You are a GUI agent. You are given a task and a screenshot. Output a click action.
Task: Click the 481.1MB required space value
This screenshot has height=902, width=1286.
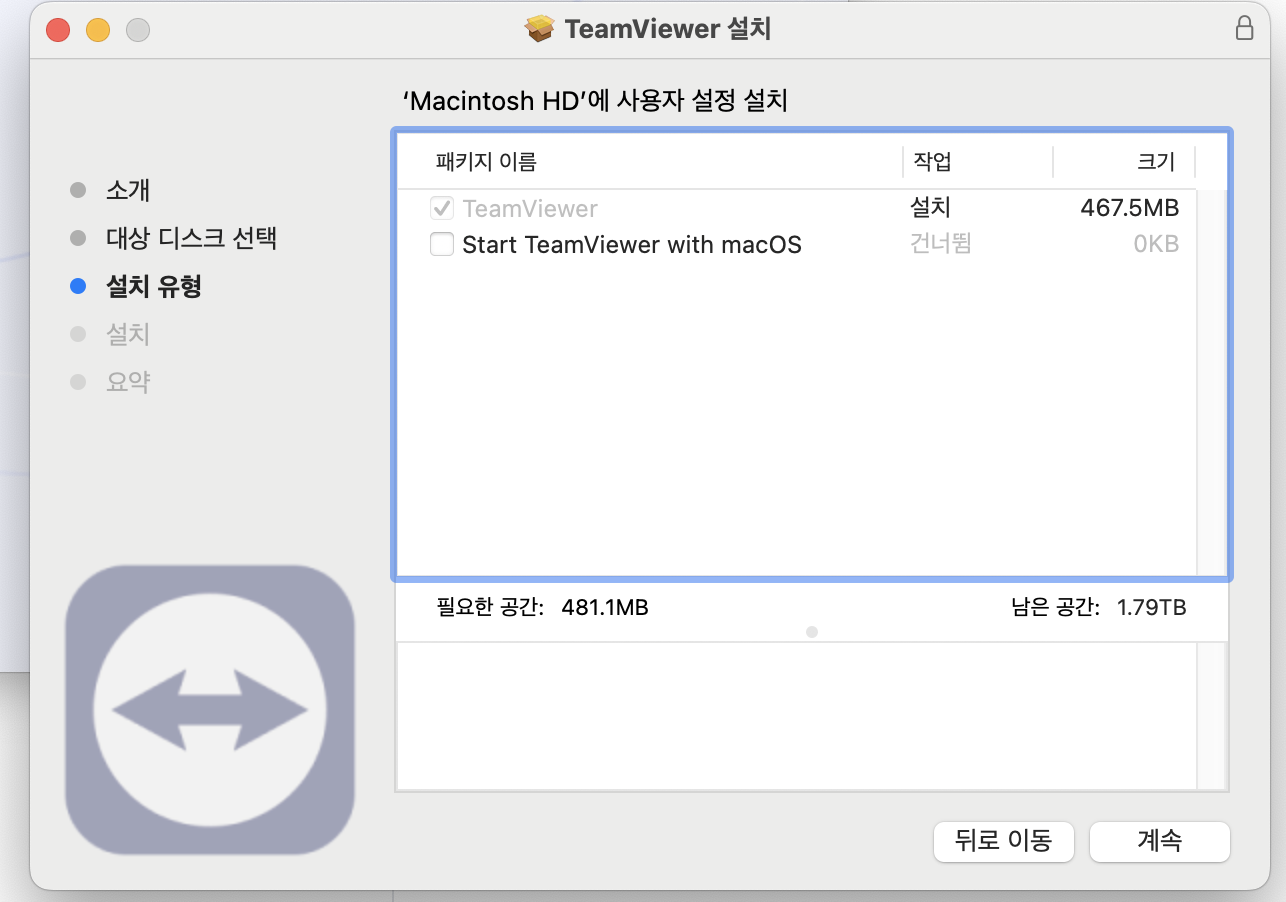[605, 606]
